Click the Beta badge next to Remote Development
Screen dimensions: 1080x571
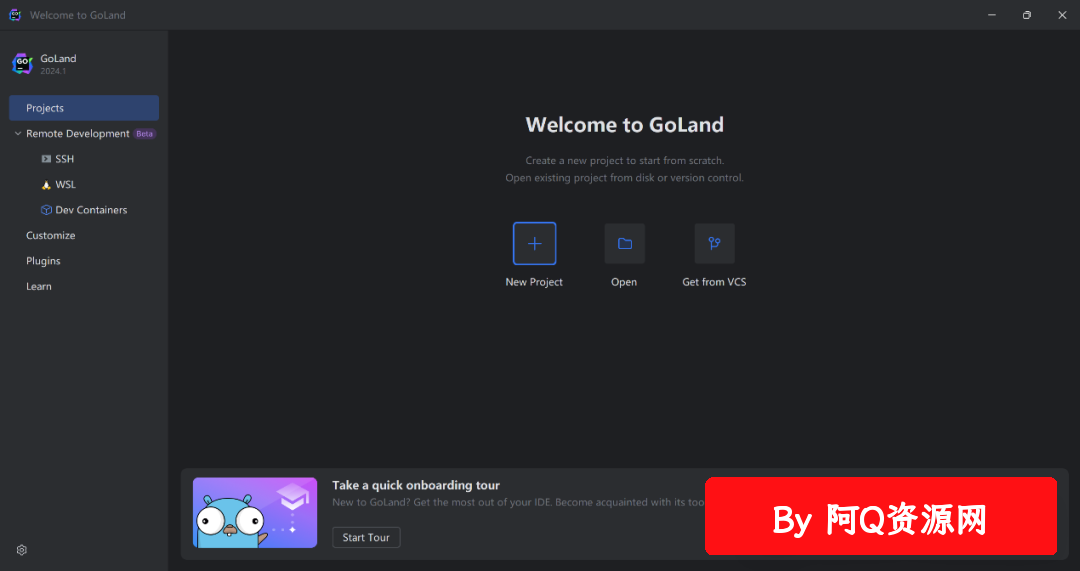coord(145,134)
